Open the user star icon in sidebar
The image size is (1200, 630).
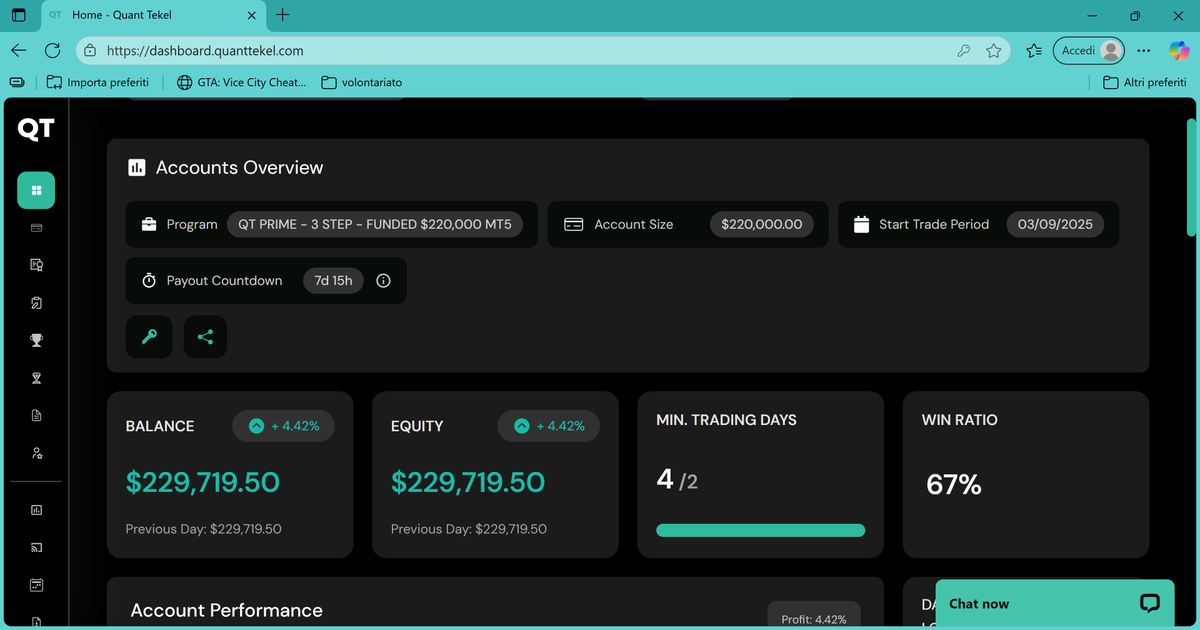[36, 453]
